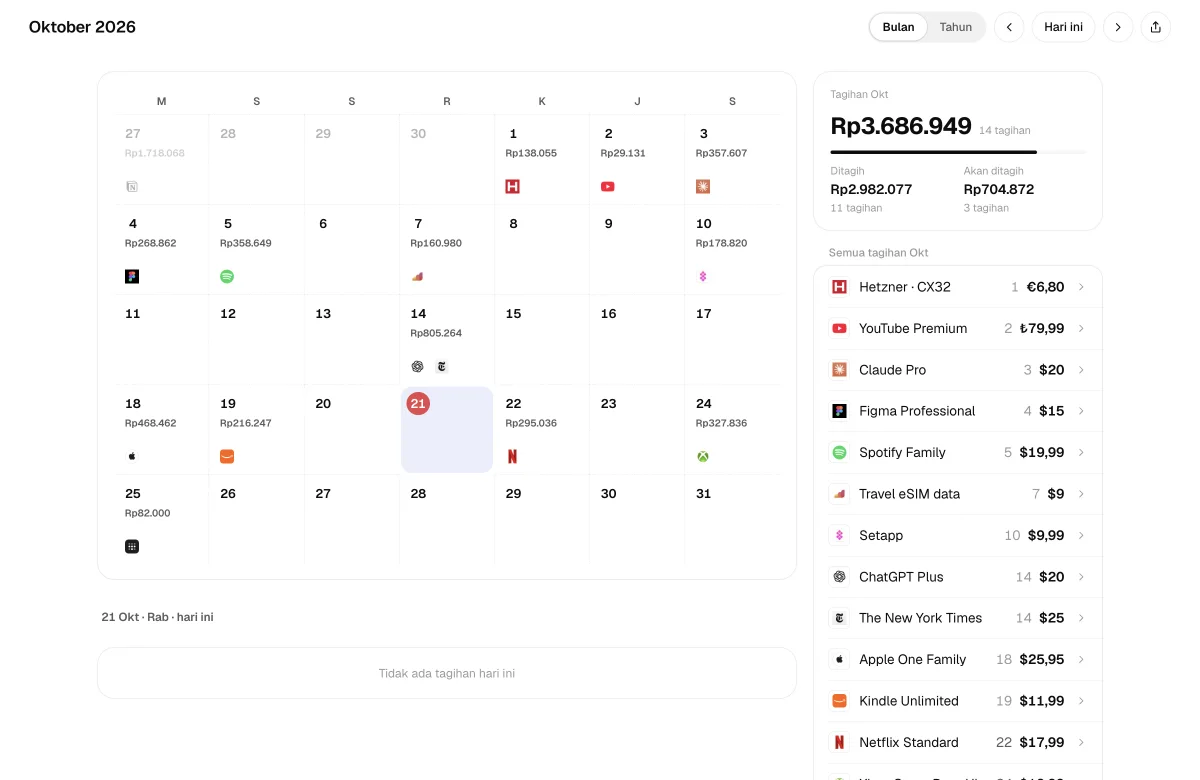Viewport: 1200px width, 780px height.
Task: Click Ditagih amount Rp2.982.077
Action: pyautogui.click(x=871, y=189)
